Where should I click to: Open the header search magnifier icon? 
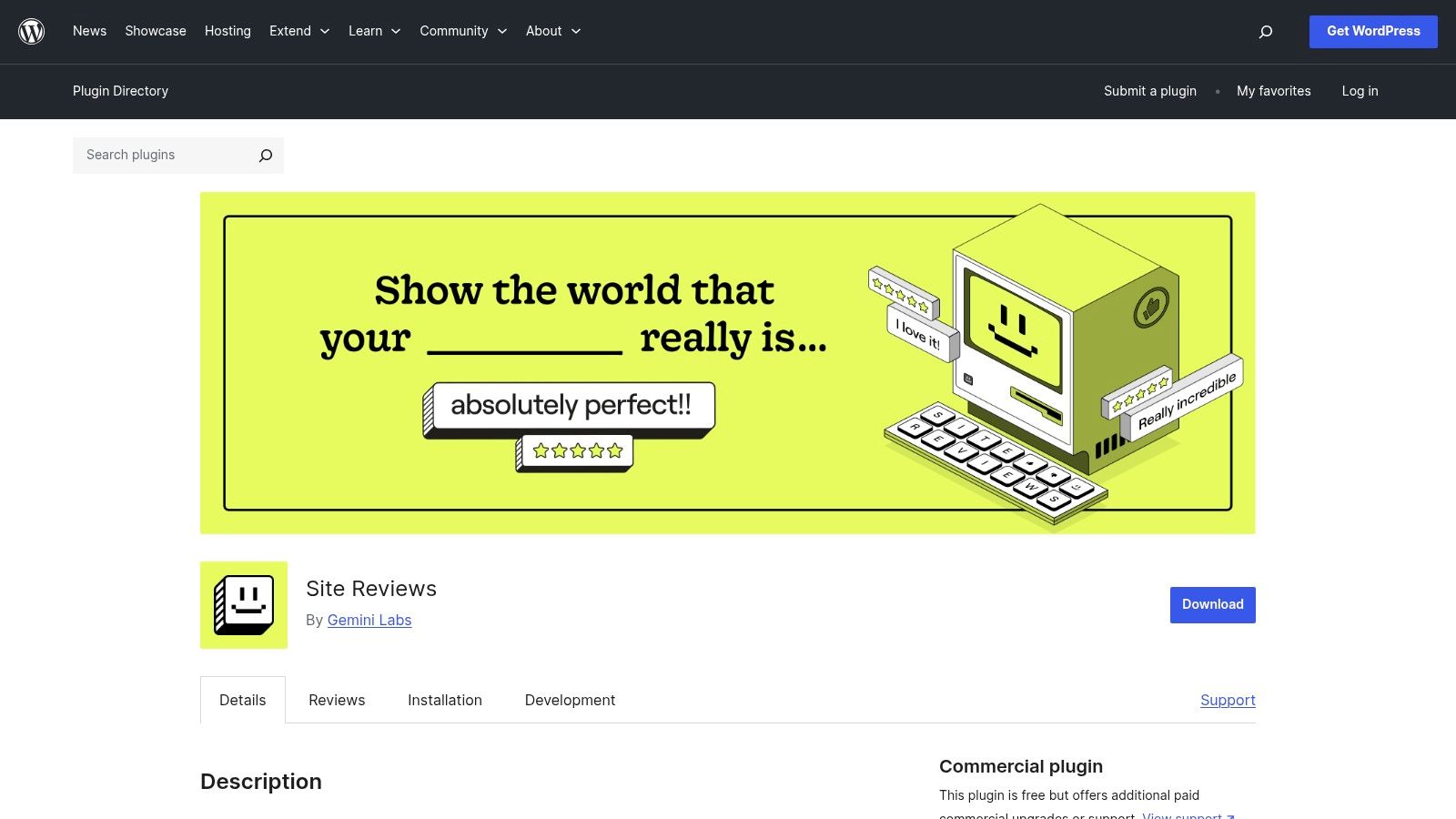coord(1265,32)
